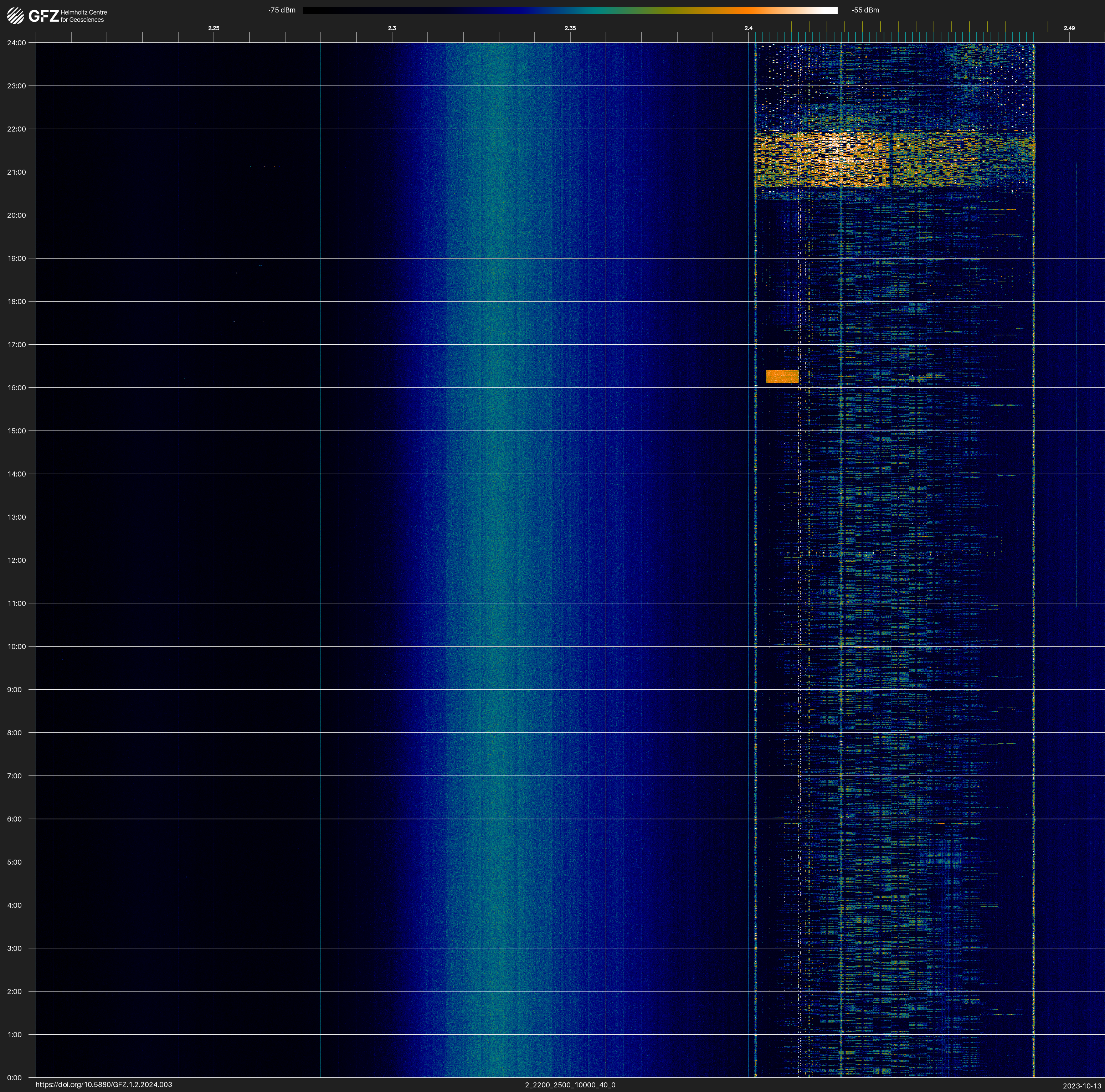
Task: Click the 2_2200_2500_10000_40_0 file name label
Action: (x=570, y=1085)
